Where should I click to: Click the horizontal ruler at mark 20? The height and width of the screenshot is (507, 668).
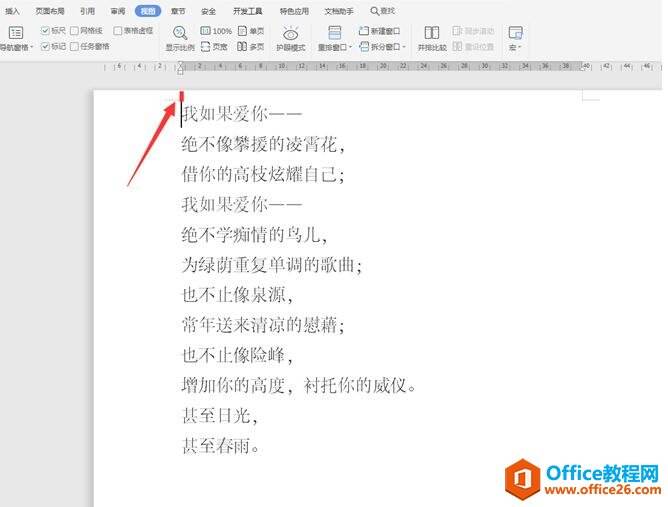[383, 66]
